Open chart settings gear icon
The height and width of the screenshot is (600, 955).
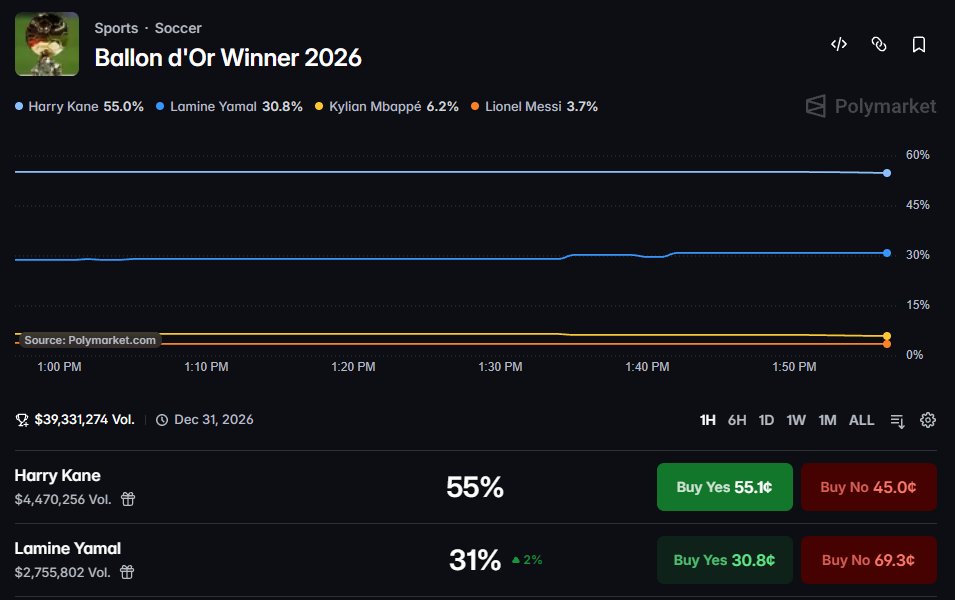(928, 420)
